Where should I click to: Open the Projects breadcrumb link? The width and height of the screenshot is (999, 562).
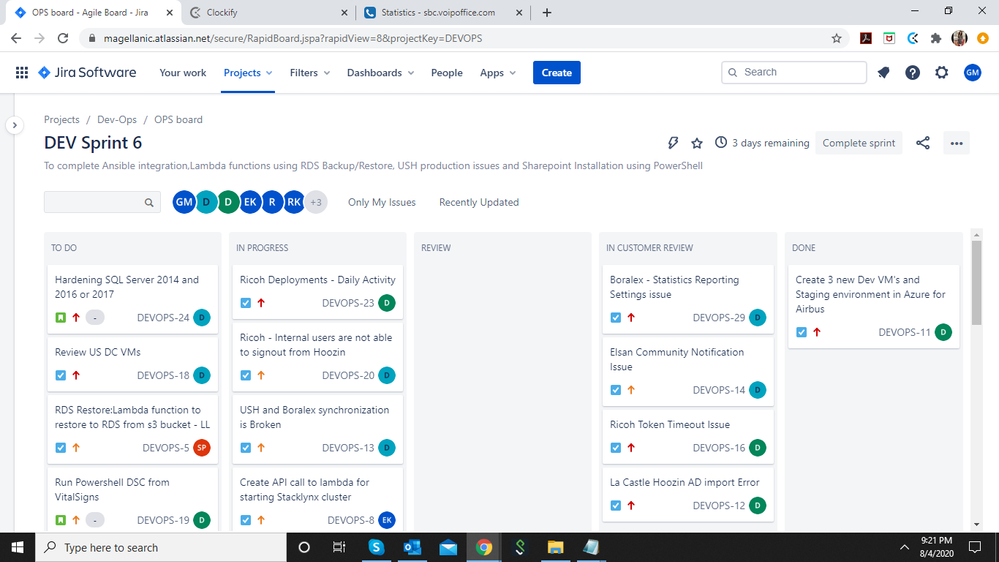click(x=62, y=119)
